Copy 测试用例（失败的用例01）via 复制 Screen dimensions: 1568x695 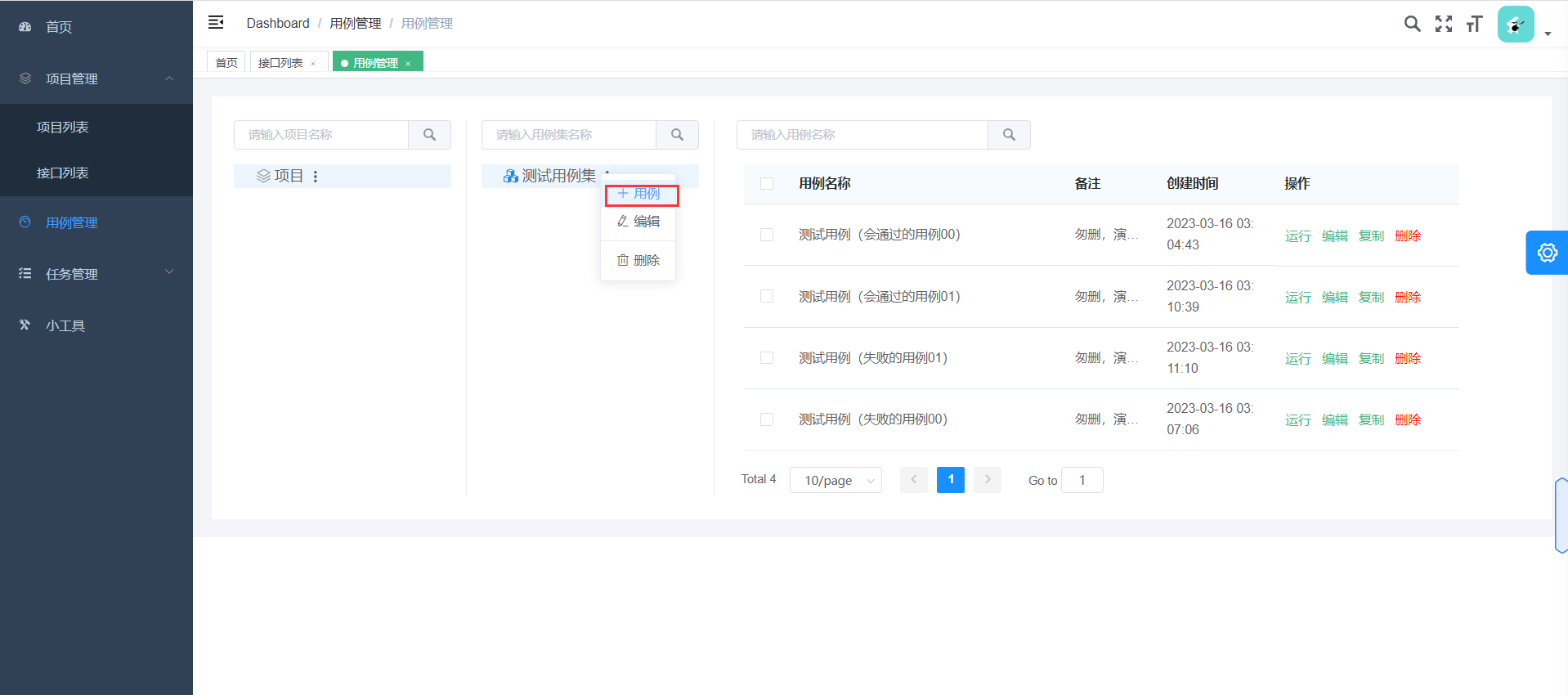[1371, 358]
